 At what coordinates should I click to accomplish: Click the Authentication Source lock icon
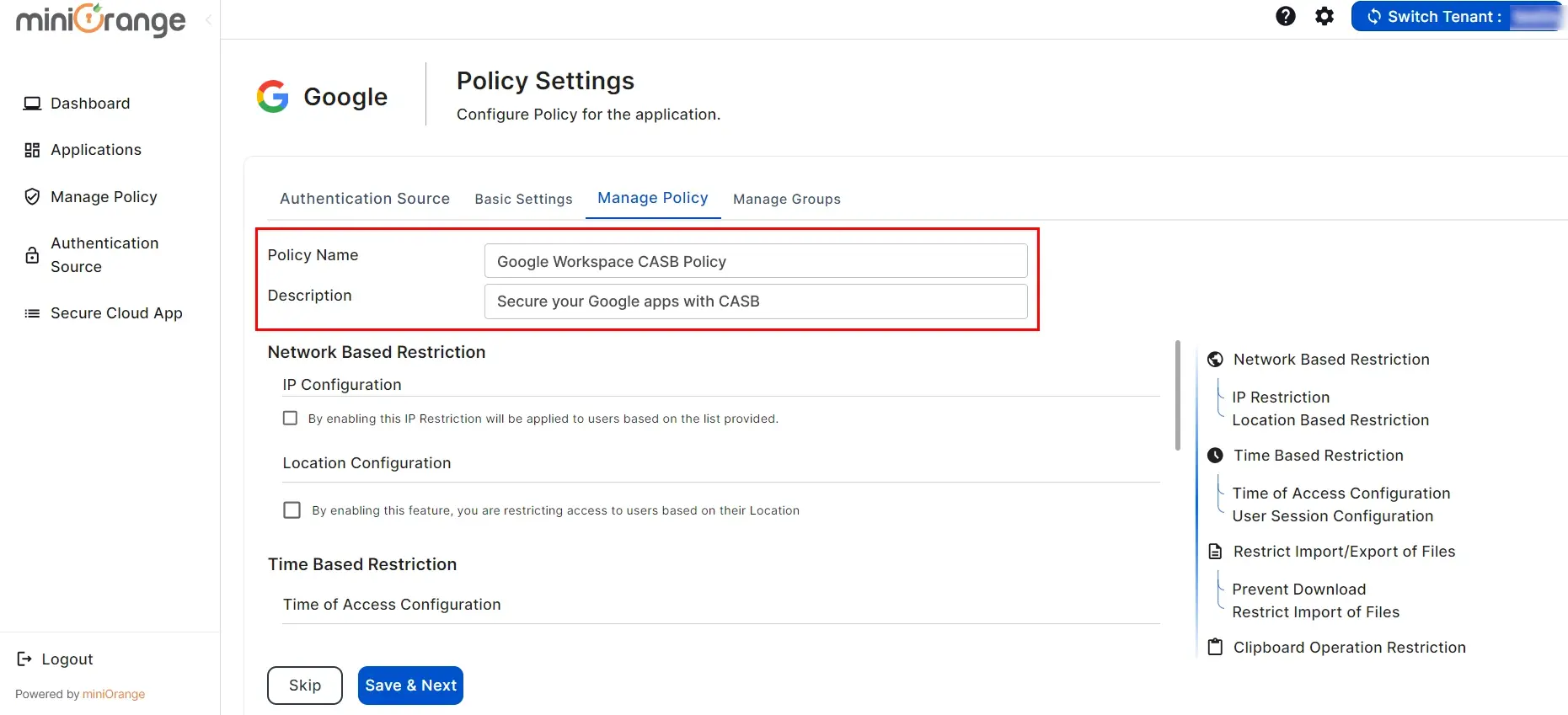coord(32,255)
